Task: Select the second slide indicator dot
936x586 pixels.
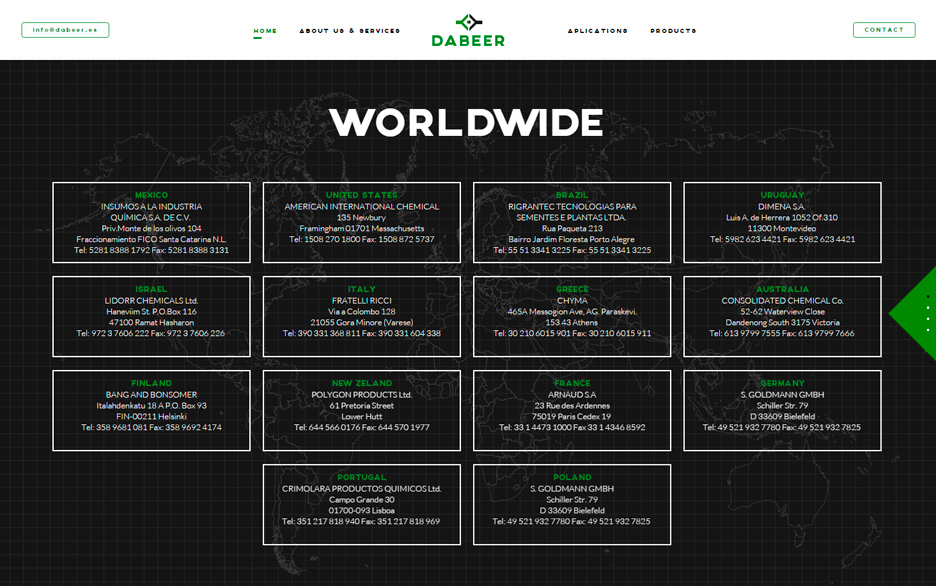Action: pos(928,307)
